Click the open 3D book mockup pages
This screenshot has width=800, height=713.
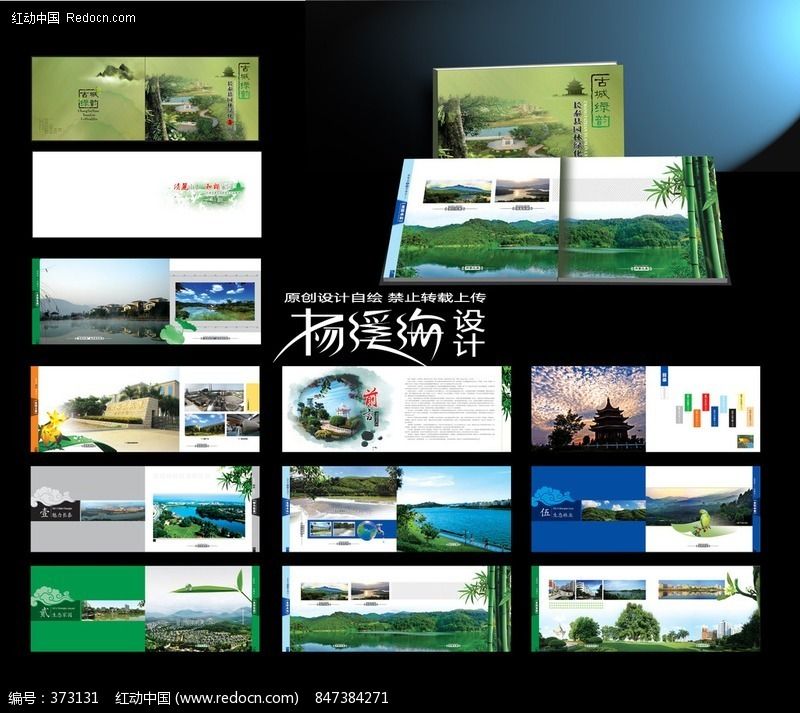click(555, 219)
